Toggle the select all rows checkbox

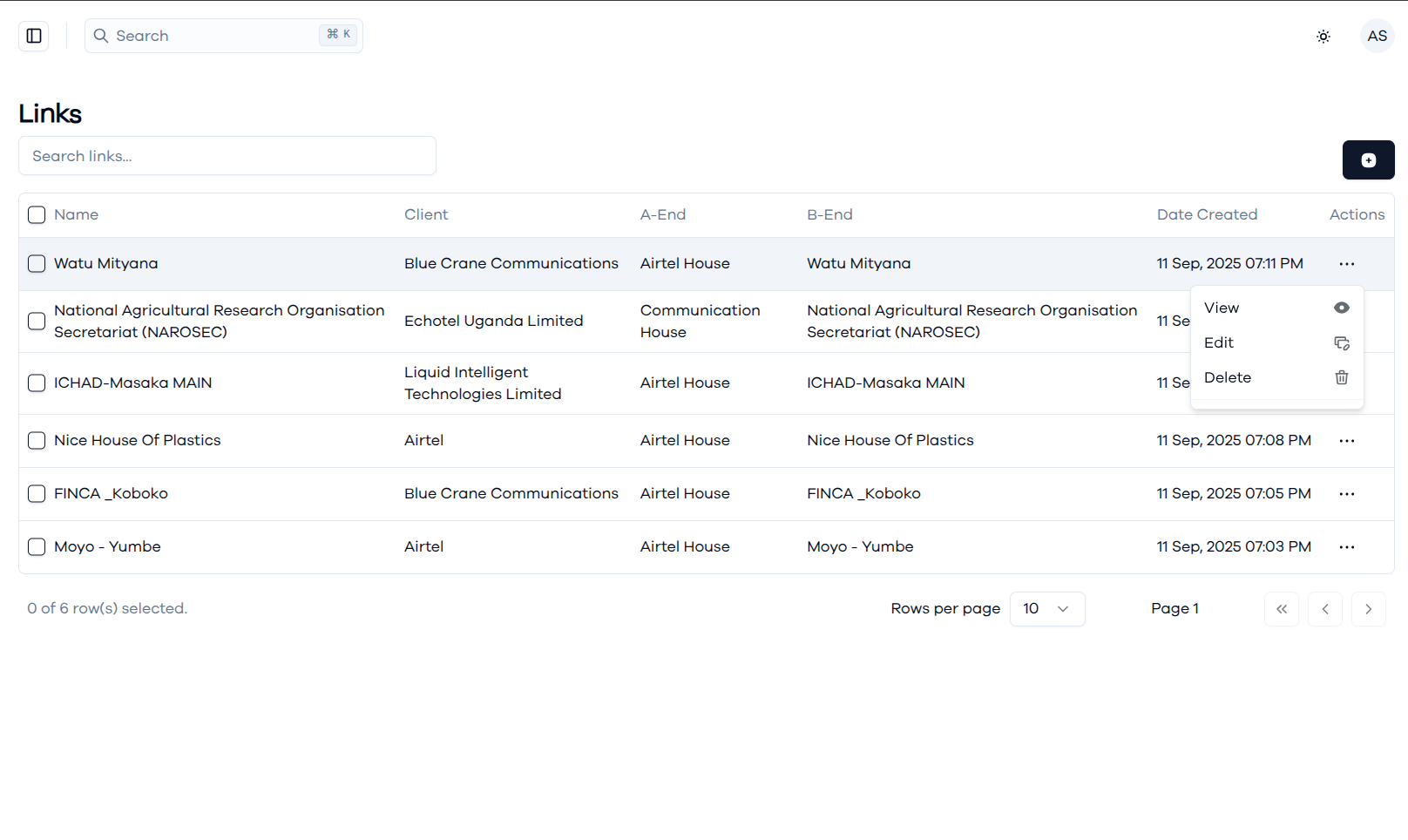37,215
